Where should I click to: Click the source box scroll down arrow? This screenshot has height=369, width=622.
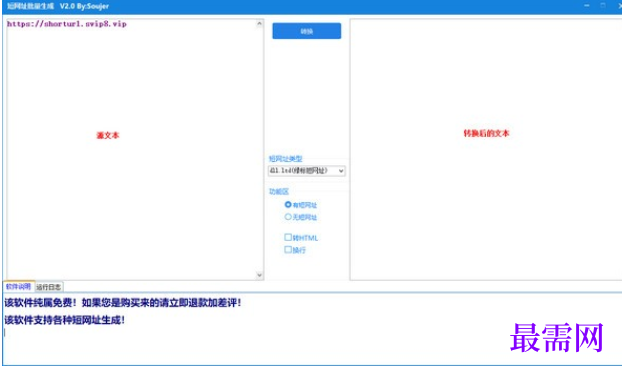point(259,275)
